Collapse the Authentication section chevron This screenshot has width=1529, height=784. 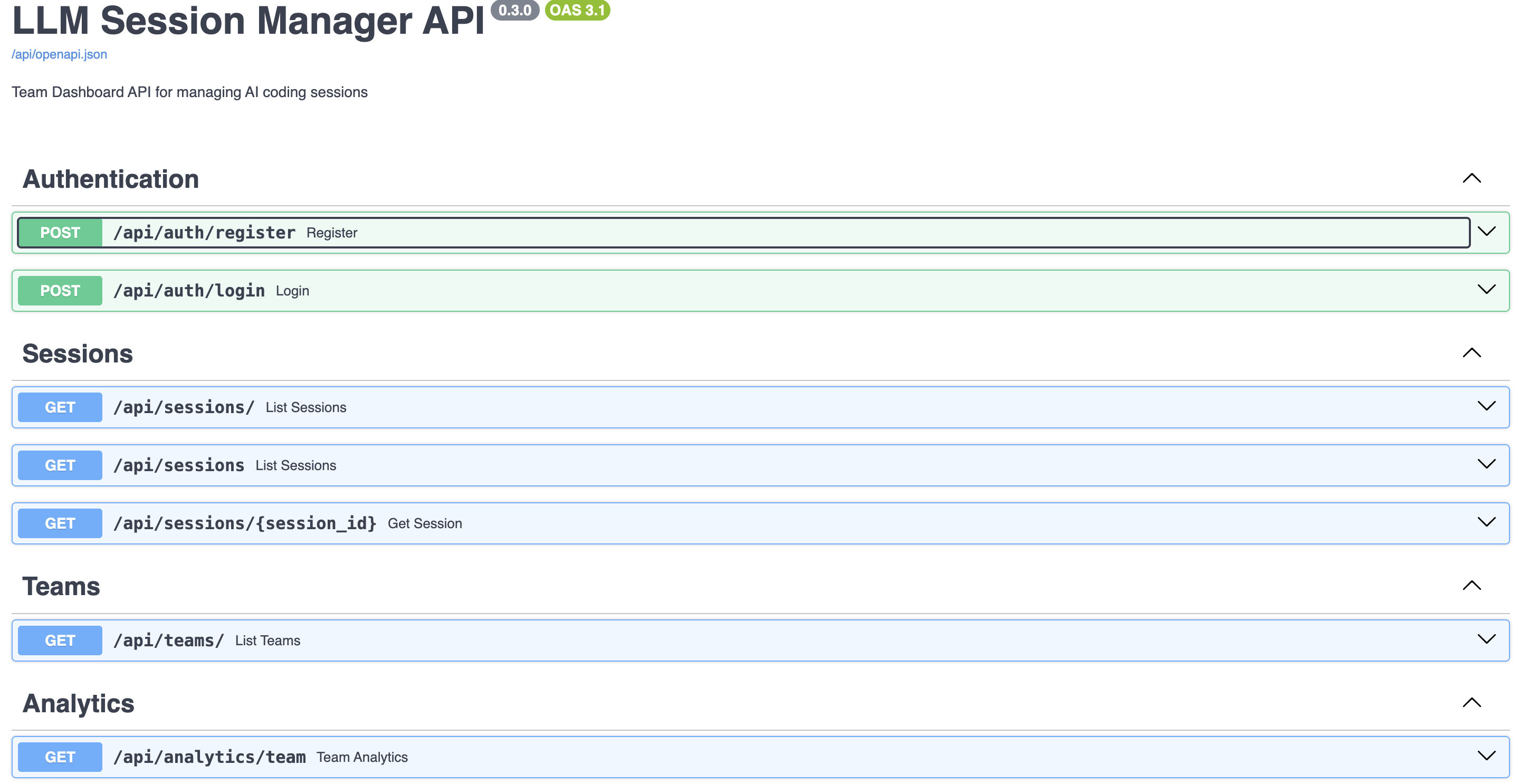click(x=1471, y=179)
